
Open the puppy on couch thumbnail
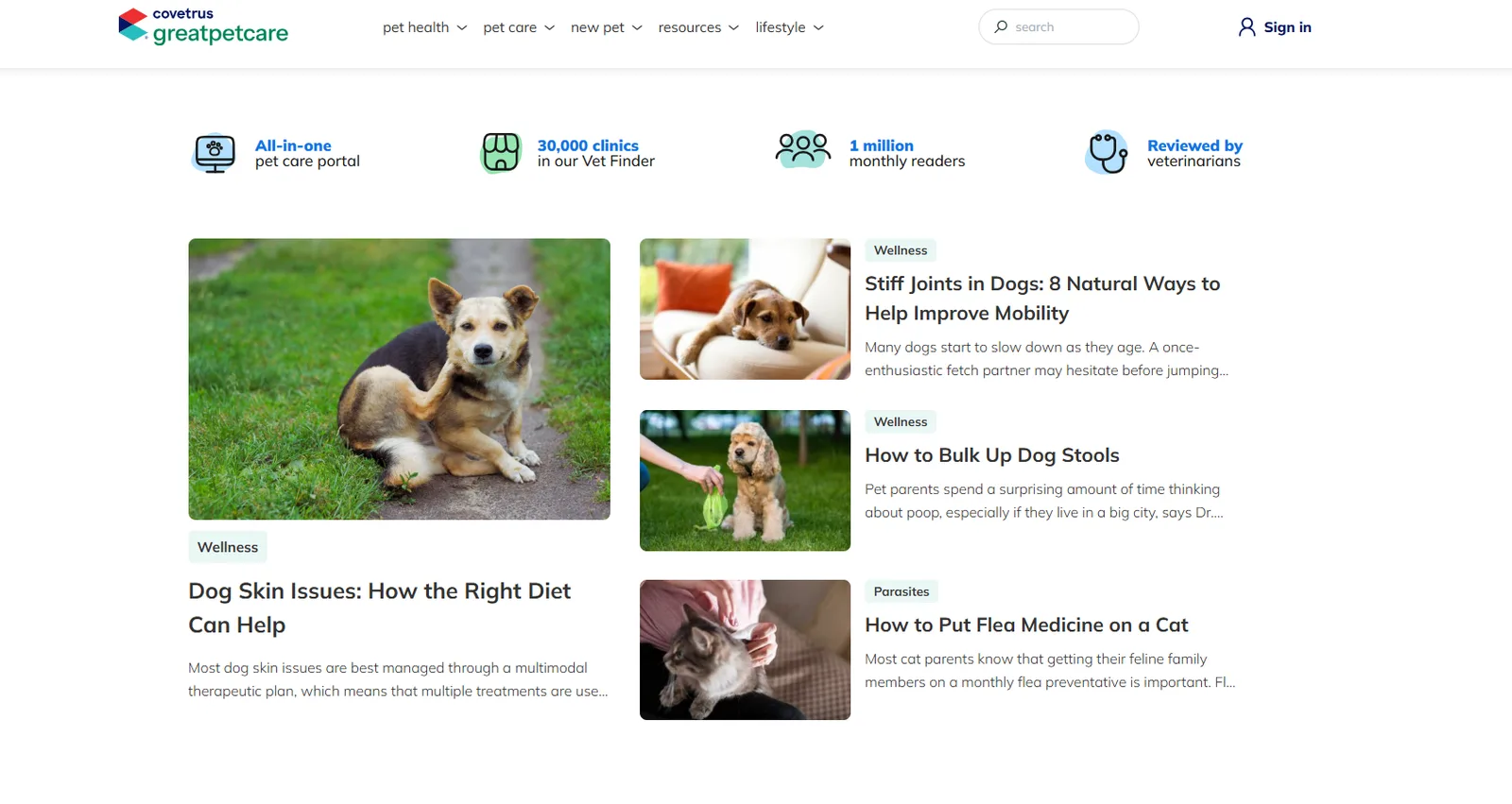(x=745, y=309)
